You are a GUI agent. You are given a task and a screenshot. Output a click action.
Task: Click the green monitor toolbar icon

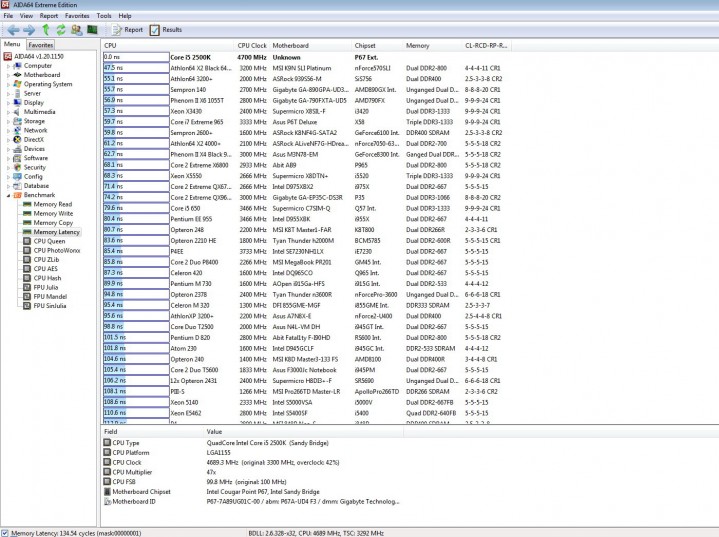click(92, 30)
